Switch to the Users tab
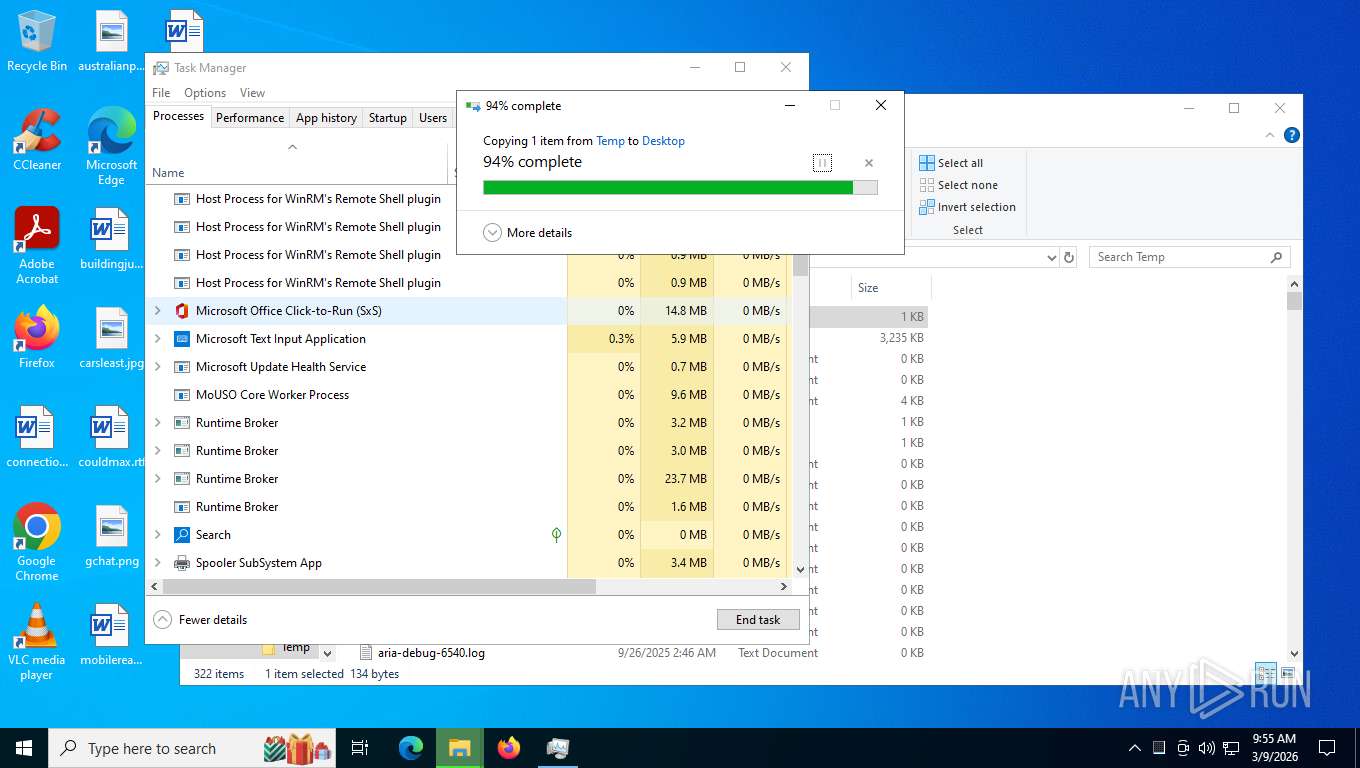 [x=433, y=117]
